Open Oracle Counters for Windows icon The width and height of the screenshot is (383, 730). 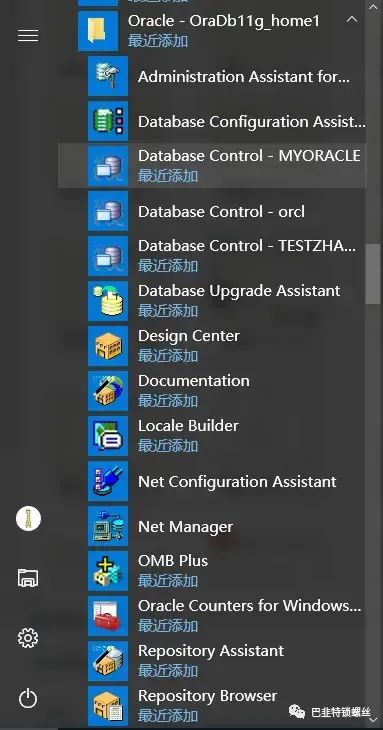108,615
